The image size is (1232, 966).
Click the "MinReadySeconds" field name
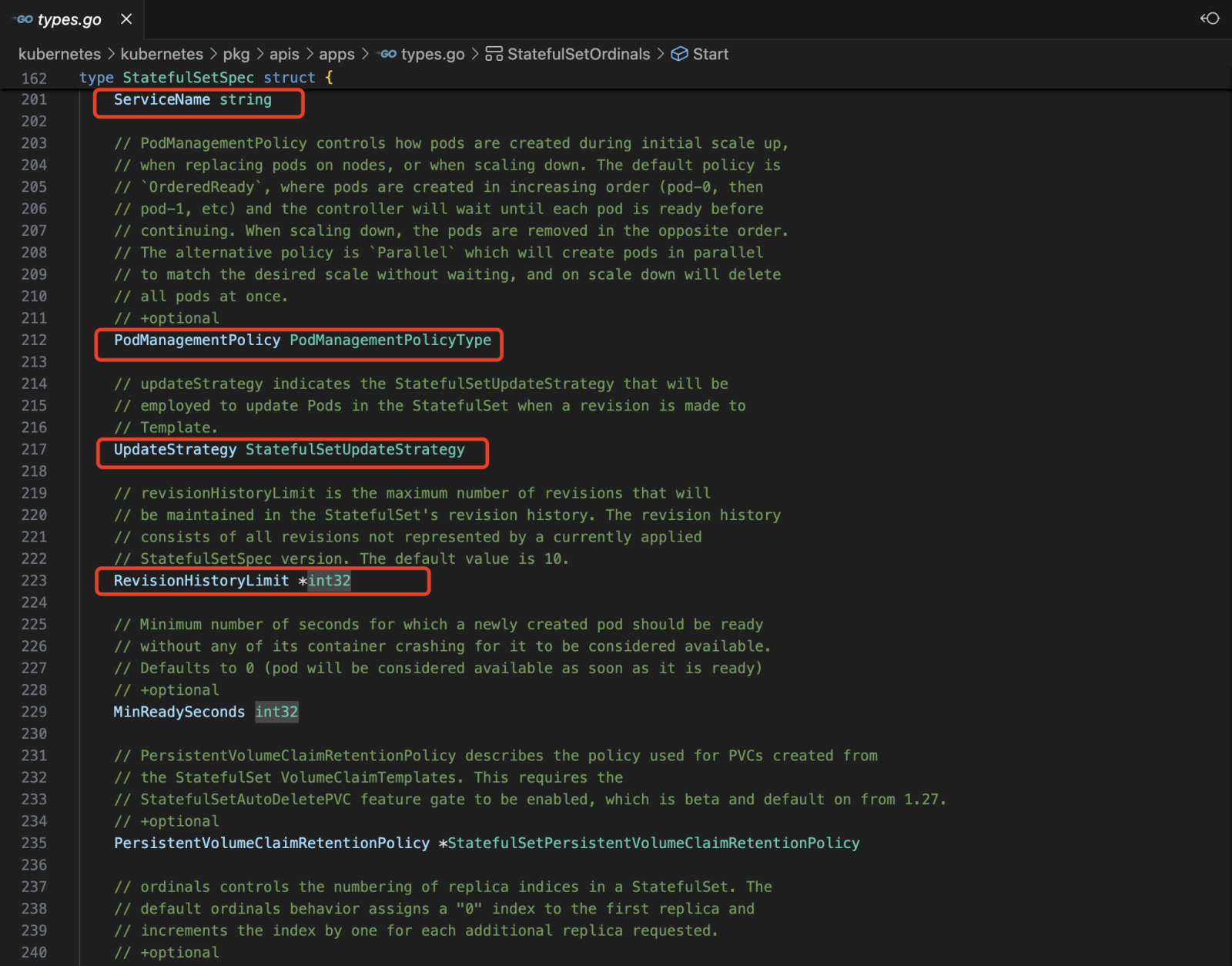point(179,712)
